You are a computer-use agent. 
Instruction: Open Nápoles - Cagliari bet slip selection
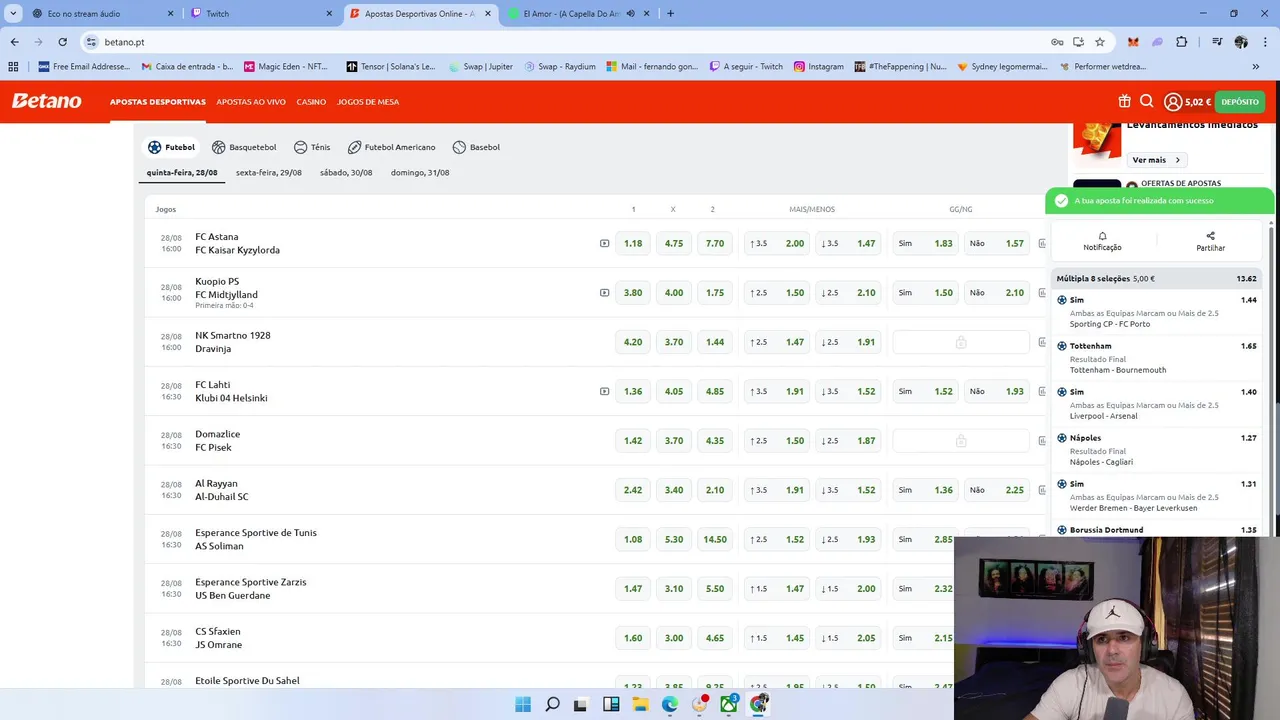pos(1157,449)
